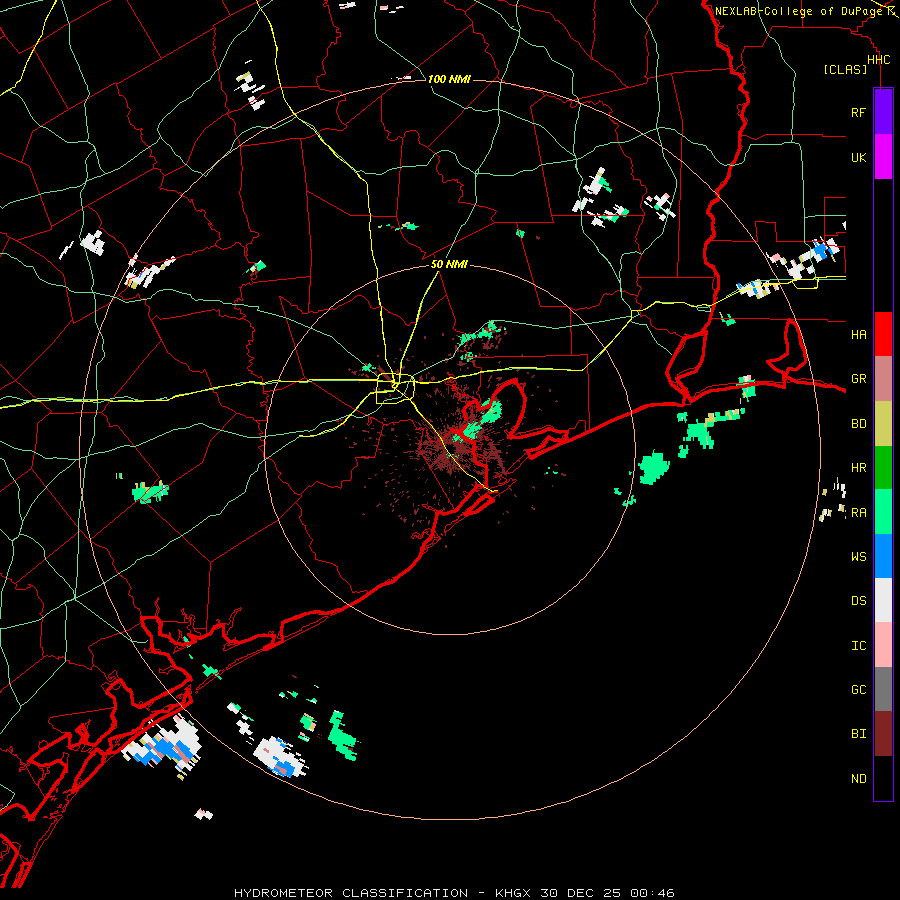The width and height of the screenshot is (900, 900).
Task: Select the GR legend color block
Action: [x=883, y=379]
